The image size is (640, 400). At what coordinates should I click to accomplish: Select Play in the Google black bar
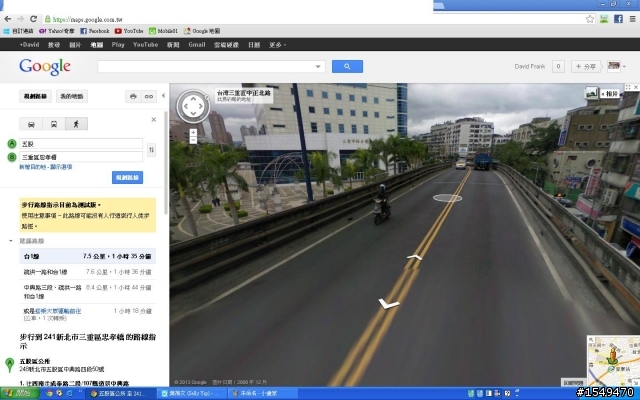(x=118, y=44)
